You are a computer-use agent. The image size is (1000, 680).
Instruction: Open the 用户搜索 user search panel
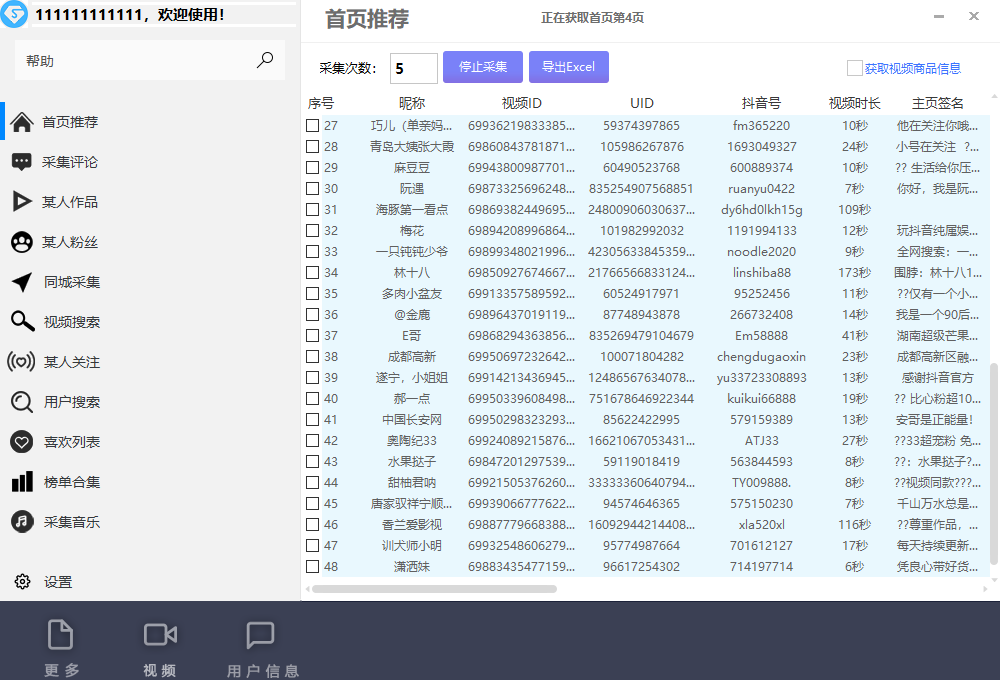22,401
